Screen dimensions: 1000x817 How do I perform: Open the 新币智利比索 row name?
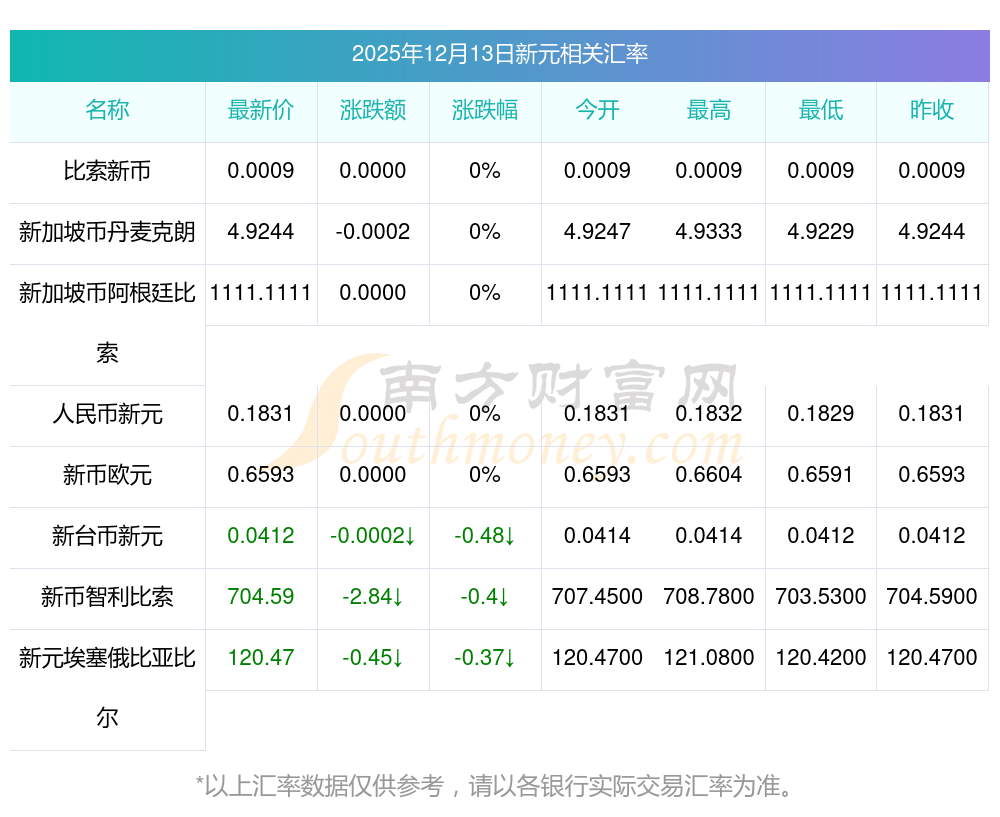coord(107,597)
